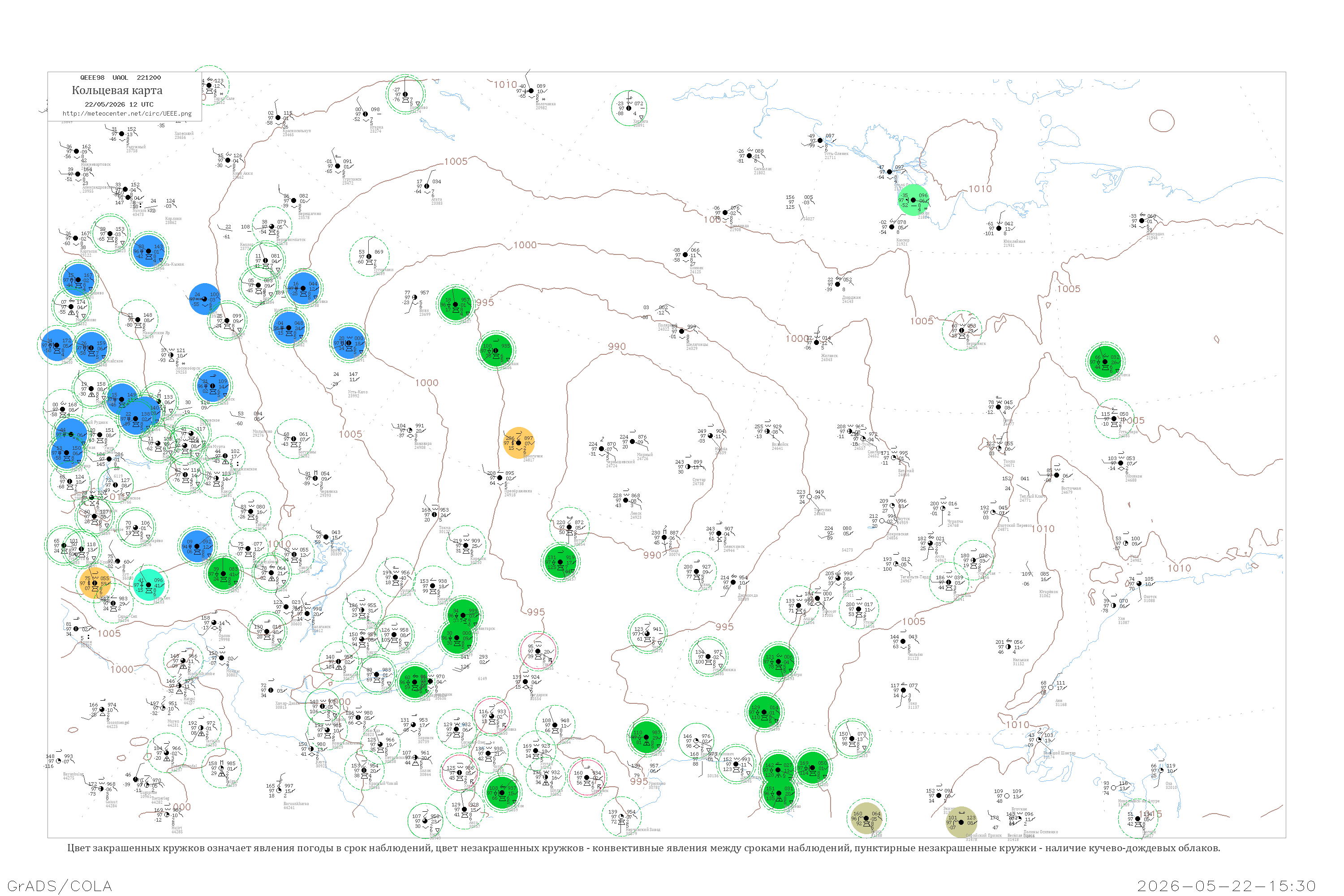1344x896 pixels.
Task: Click the station name 'Джарджан'
Action: click(x=852, y=297)
